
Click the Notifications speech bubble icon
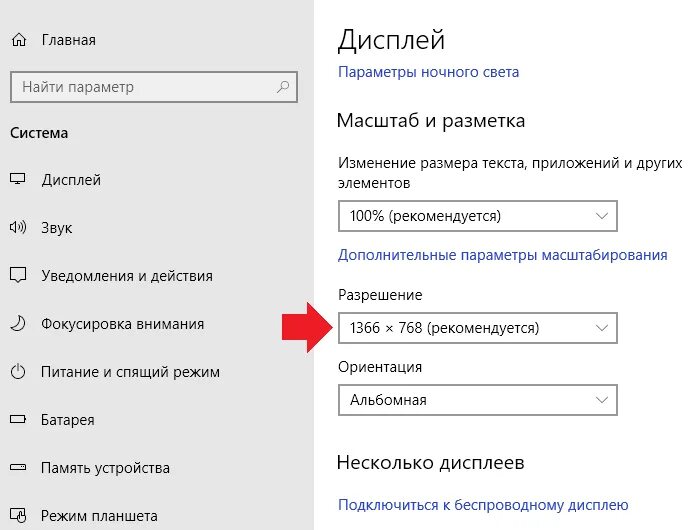18,275
